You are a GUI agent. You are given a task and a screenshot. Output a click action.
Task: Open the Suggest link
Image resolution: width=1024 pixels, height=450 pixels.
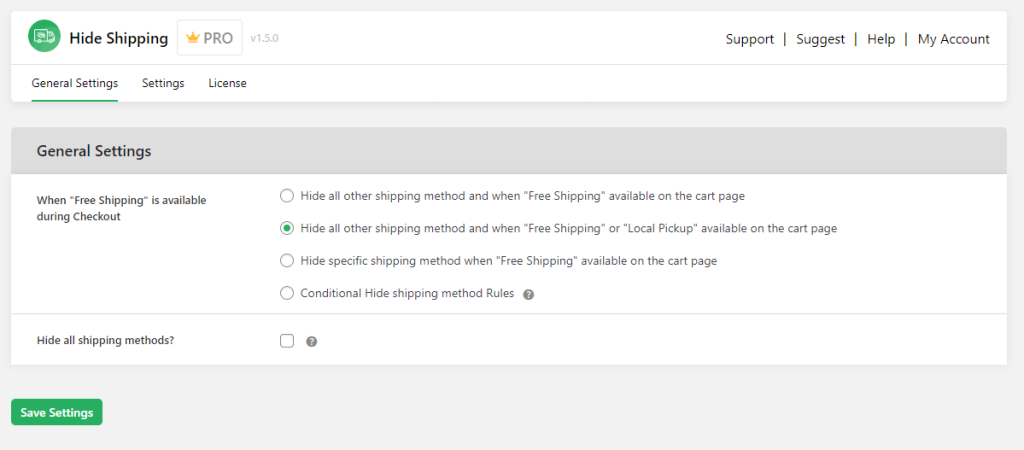pos(820,39)
